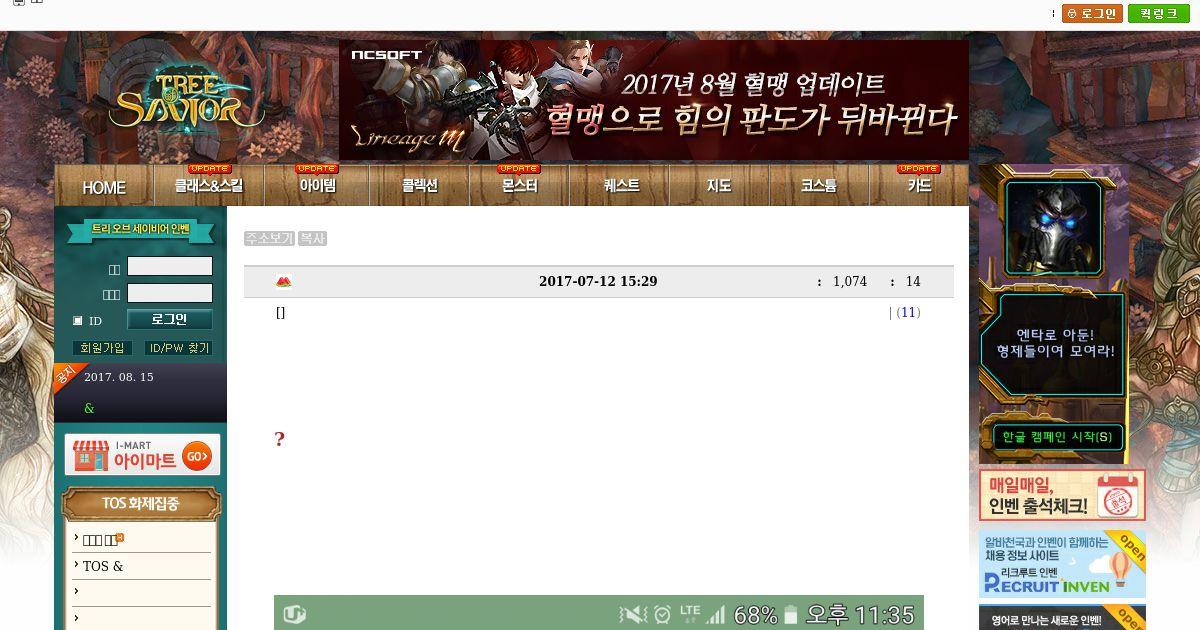Screen dimensions: 1200x630
Task: Open the HOME menu tab
Action: coord(104,186)
